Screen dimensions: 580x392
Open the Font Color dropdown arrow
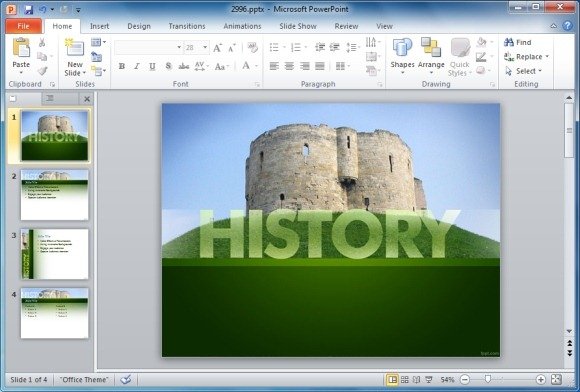tap(256, 67)
